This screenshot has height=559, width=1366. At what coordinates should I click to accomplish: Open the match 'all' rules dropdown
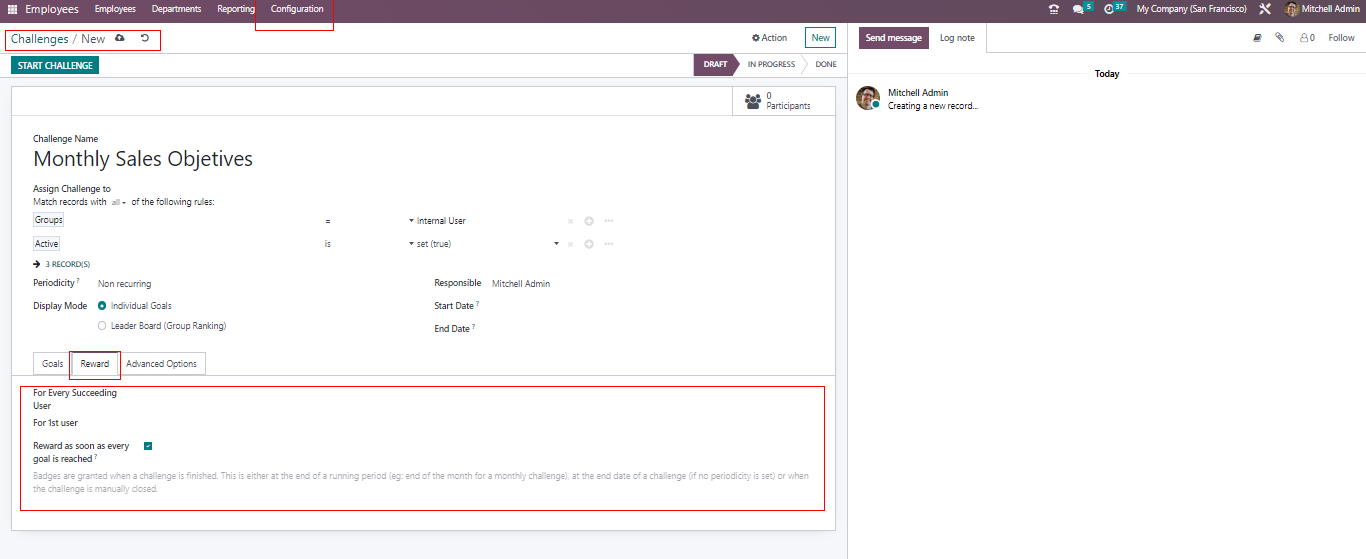pyautogui.click(x=119, y=202)
